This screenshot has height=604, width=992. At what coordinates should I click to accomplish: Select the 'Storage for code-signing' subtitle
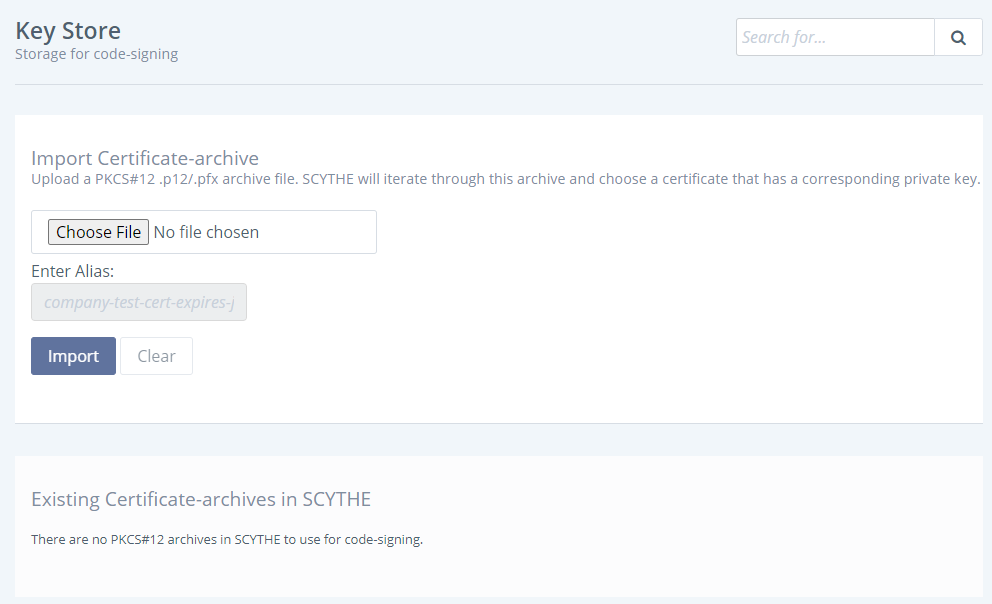[96, 54]
